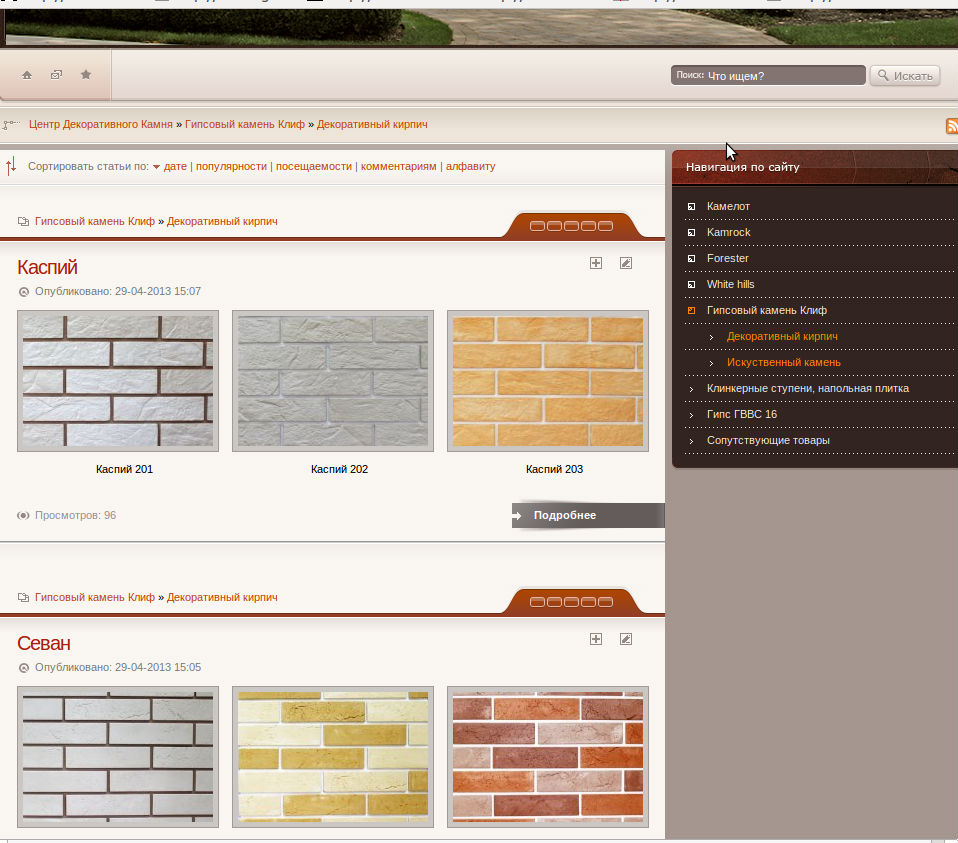The height and width of the screenshot is (843, 958).
Task: Open the RSS feed icon
Action: click(952, 126)
